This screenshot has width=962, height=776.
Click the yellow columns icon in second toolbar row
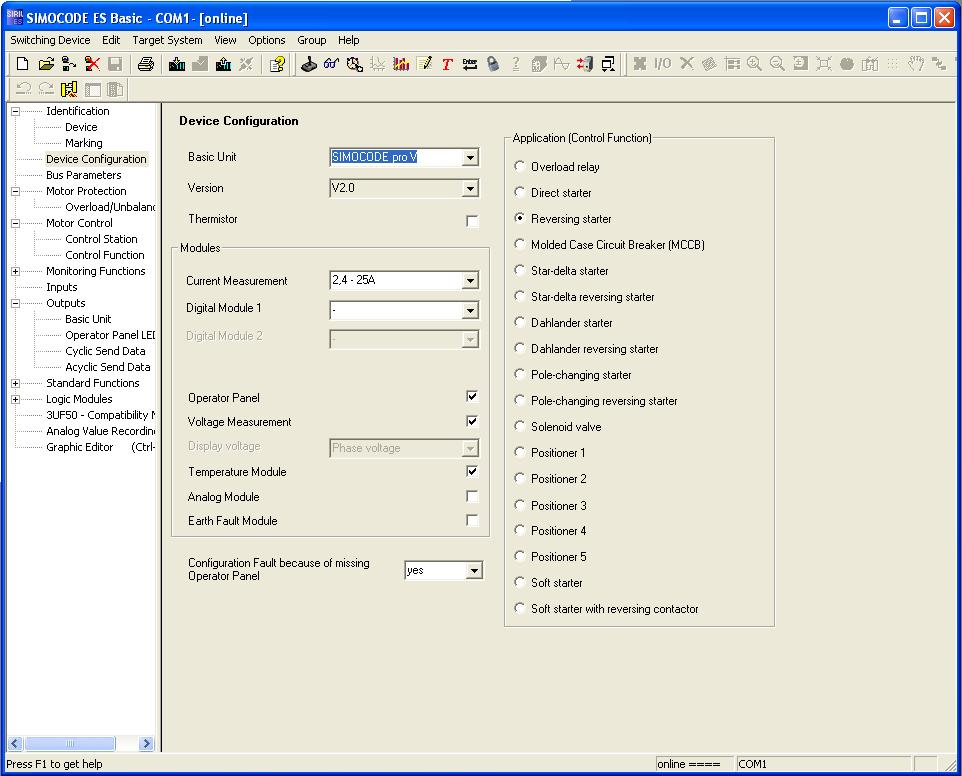pyautogui.click(x=69, y=90)
